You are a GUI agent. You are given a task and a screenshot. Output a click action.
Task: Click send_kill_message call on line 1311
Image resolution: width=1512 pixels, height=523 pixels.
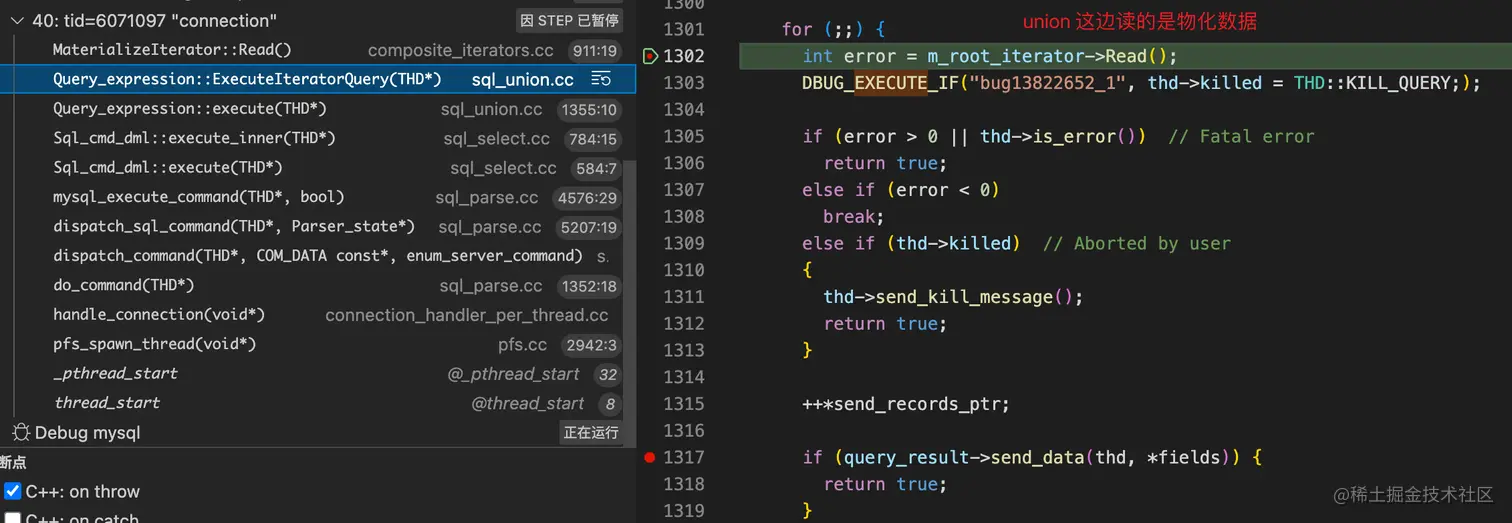click(964, 297)
